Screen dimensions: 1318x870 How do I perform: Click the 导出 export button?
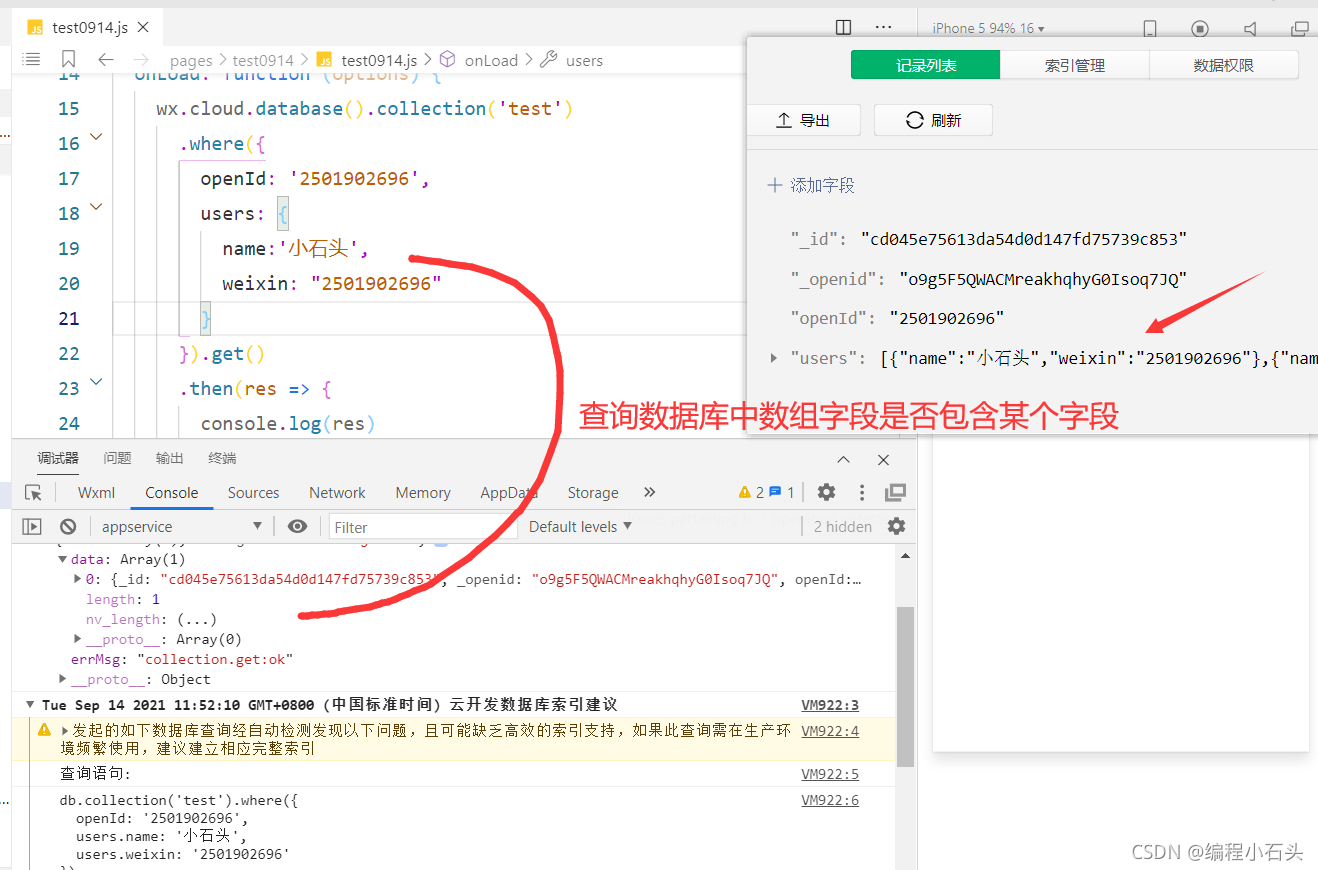[804, 119]
